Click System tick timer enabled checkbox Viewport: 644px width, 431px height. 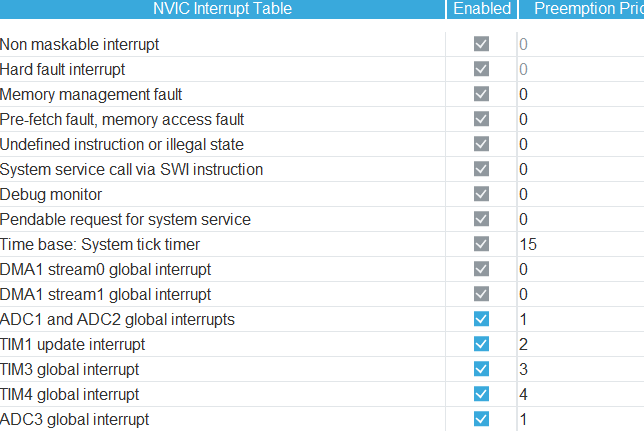point(482,244)
